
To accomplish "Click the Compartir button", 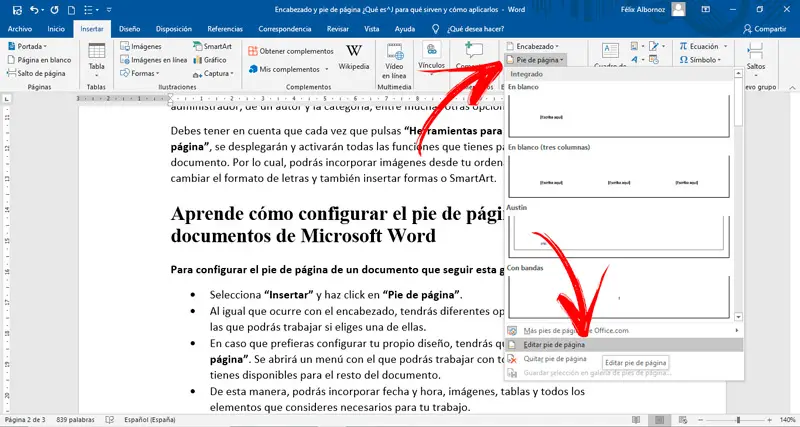I will [x=764, y=29].
